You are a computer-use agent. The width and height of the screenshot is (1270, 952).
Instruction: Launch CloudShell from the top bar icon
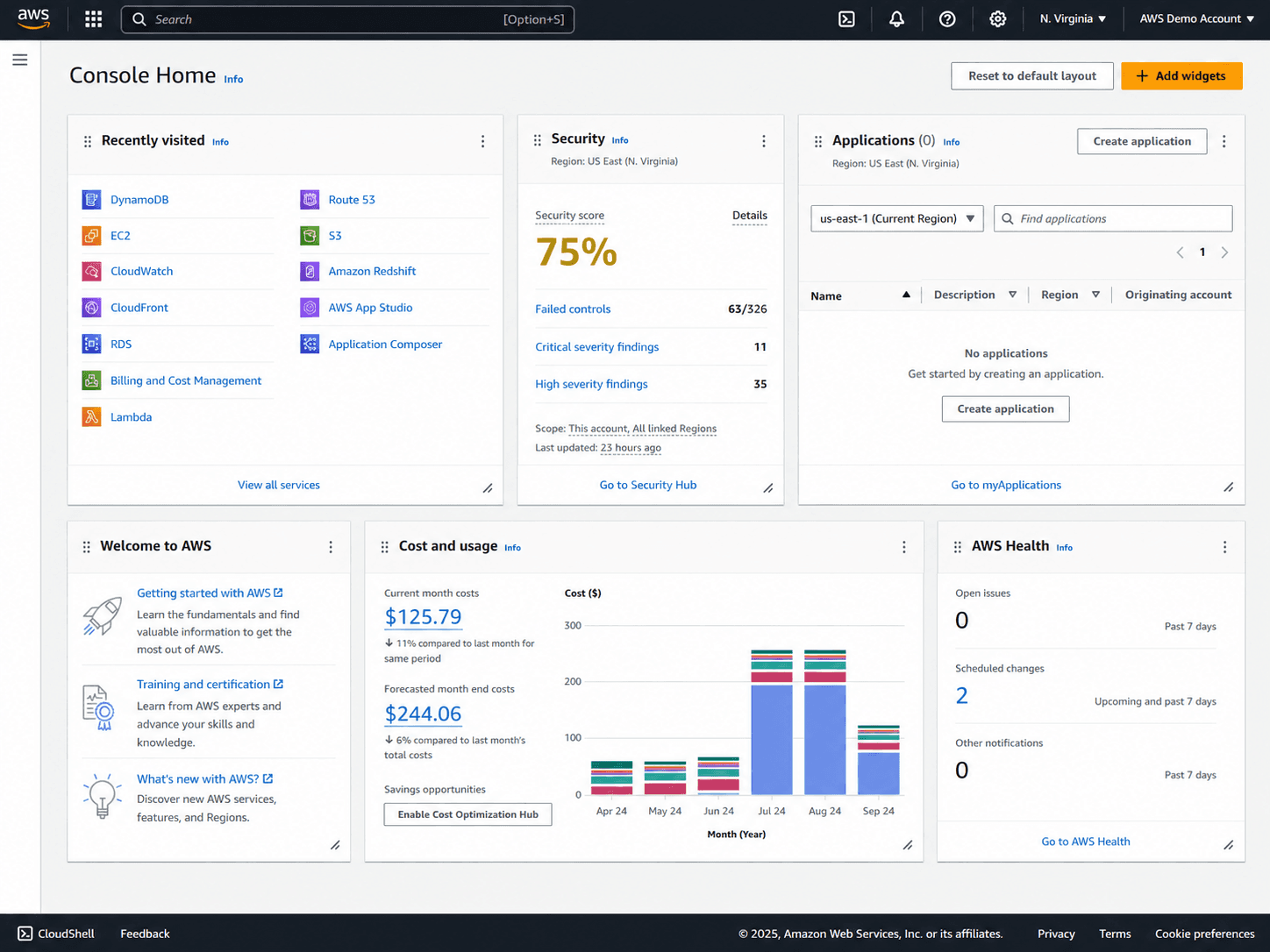point(846,19)
